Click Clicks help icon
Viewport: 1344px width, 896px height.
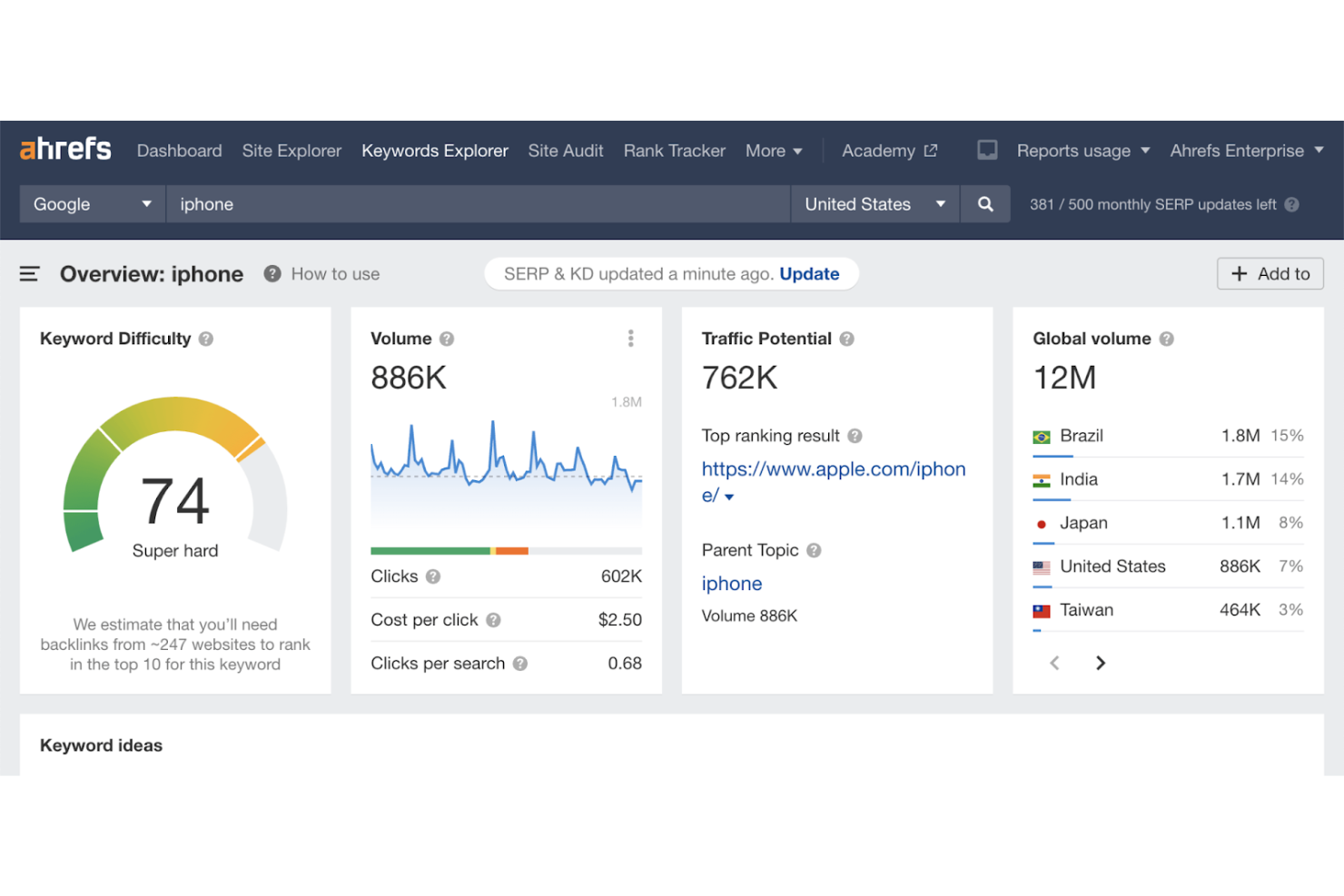pos(433,576)
